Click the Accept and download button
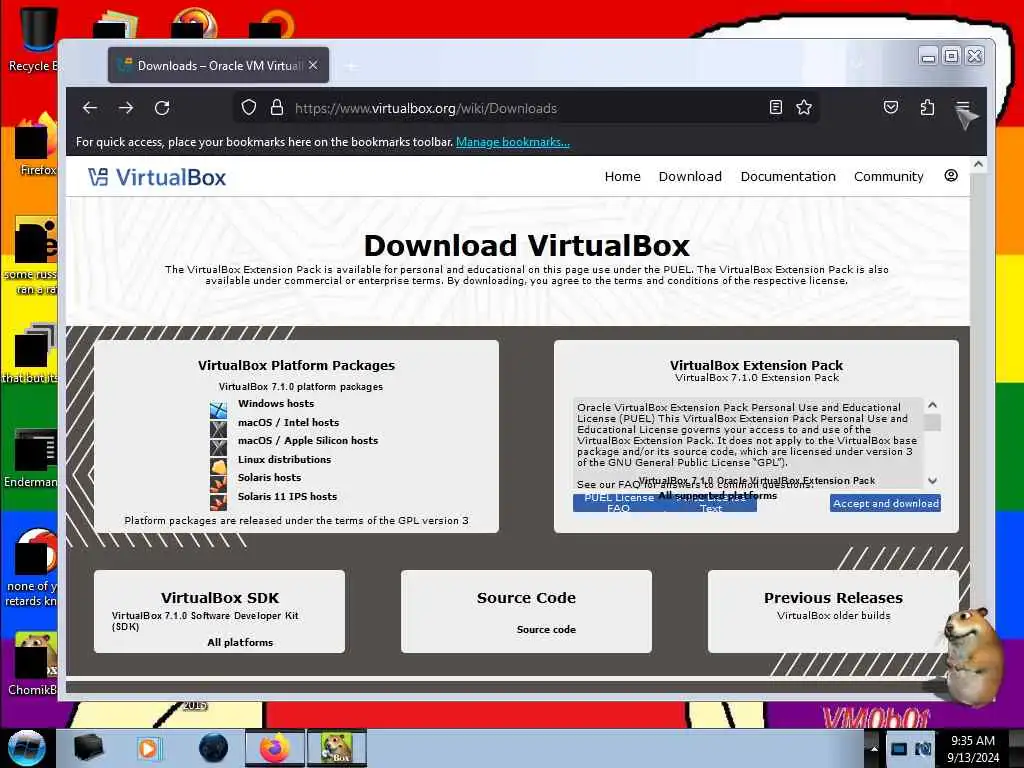 point(886,503)
